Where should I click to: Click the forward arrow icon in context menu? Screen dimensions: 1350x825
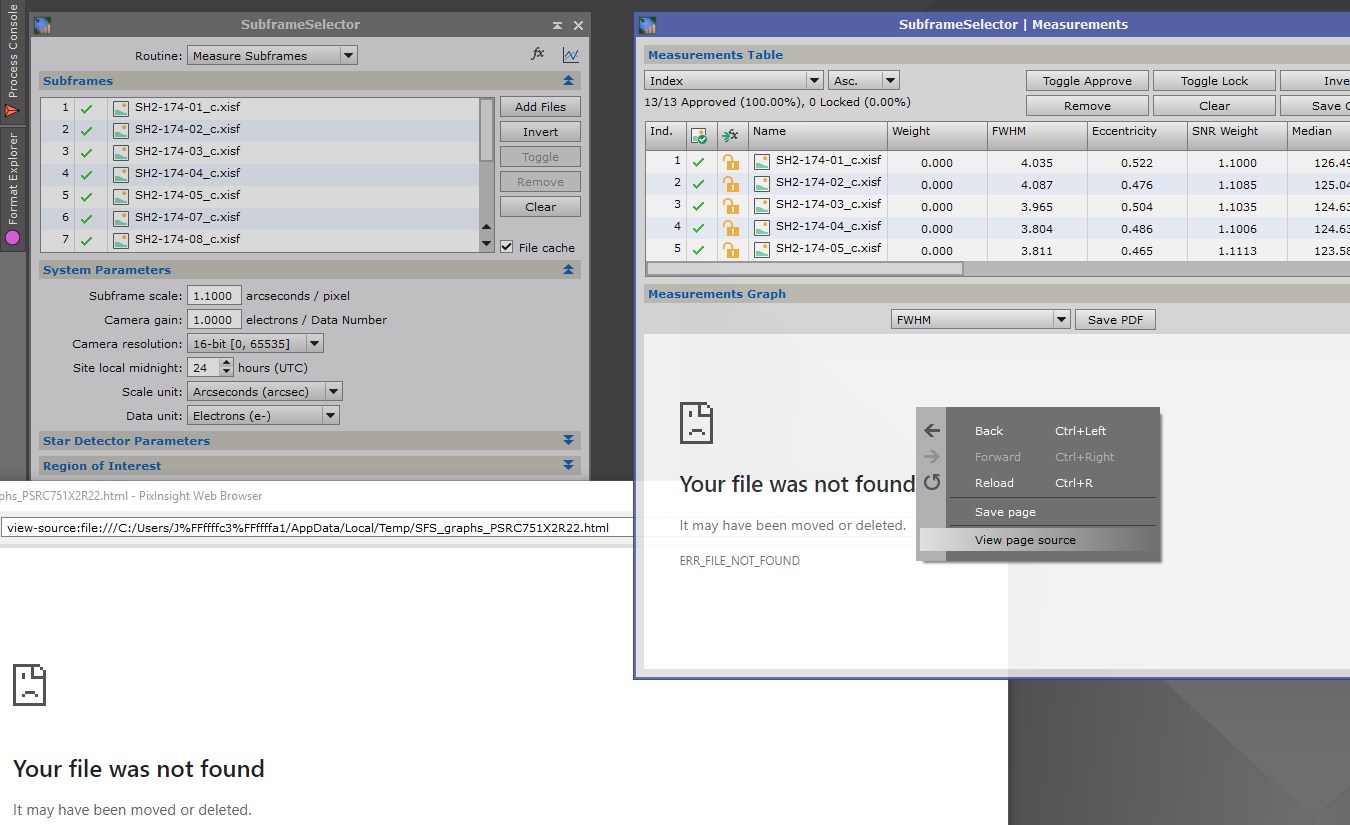click(x=932, y=457)
